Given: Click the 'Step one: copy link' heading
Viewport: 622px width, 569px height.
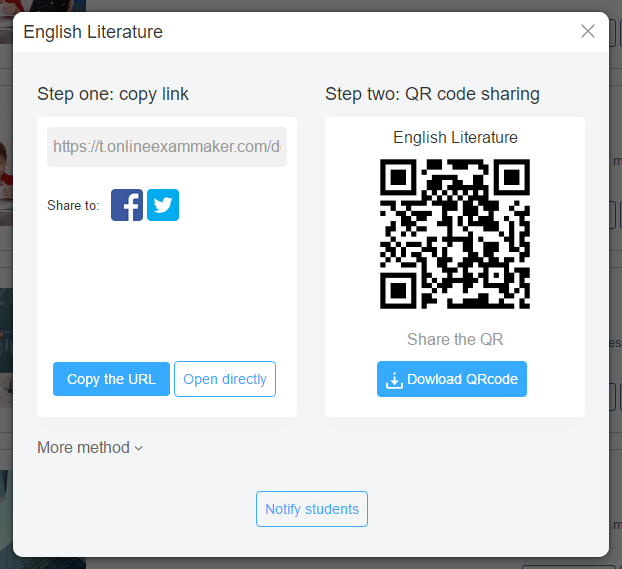Looking at the screenshot, I should 113,94.
